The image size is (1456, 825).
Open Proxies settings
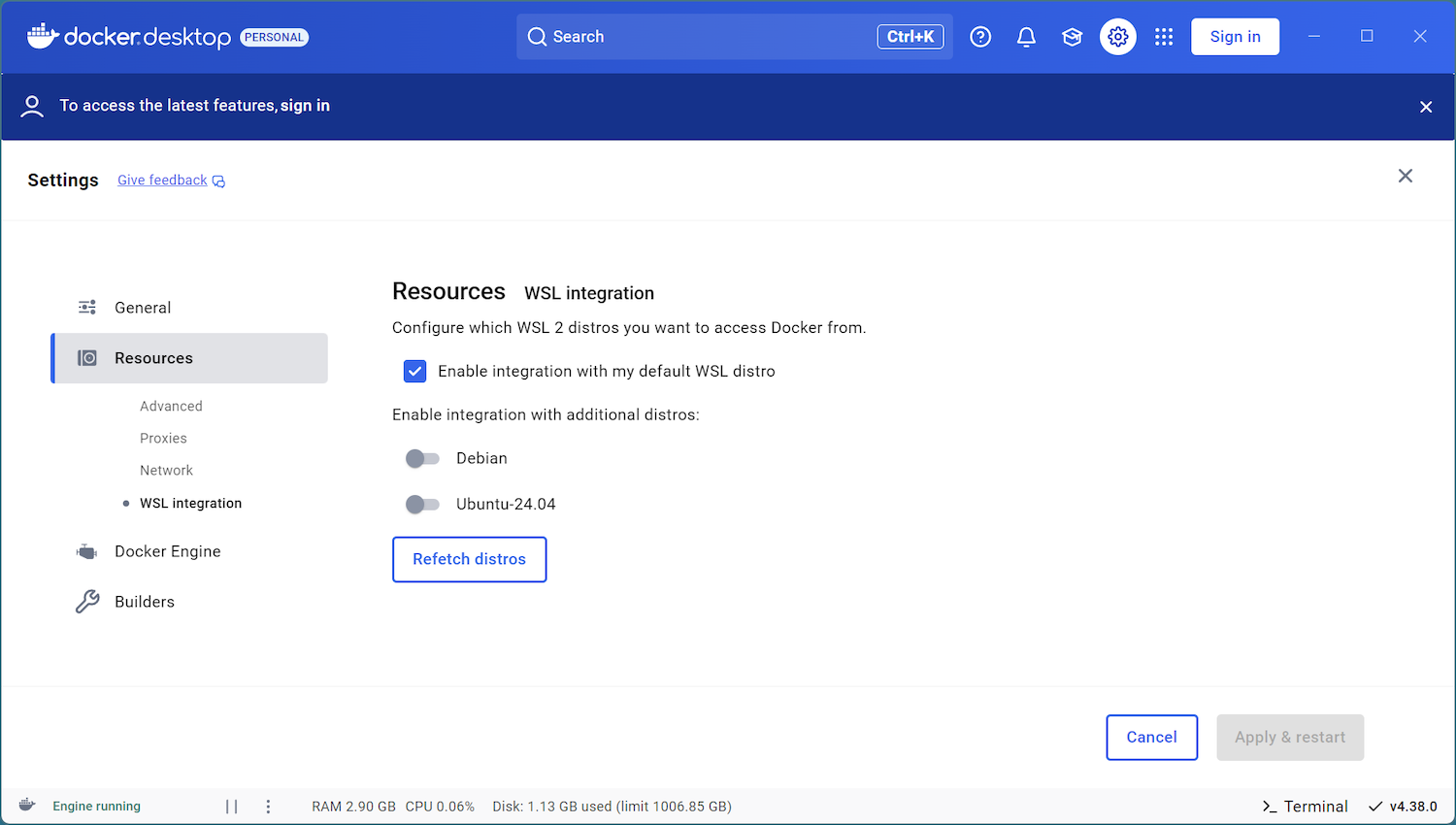click(x=163, y=438)
